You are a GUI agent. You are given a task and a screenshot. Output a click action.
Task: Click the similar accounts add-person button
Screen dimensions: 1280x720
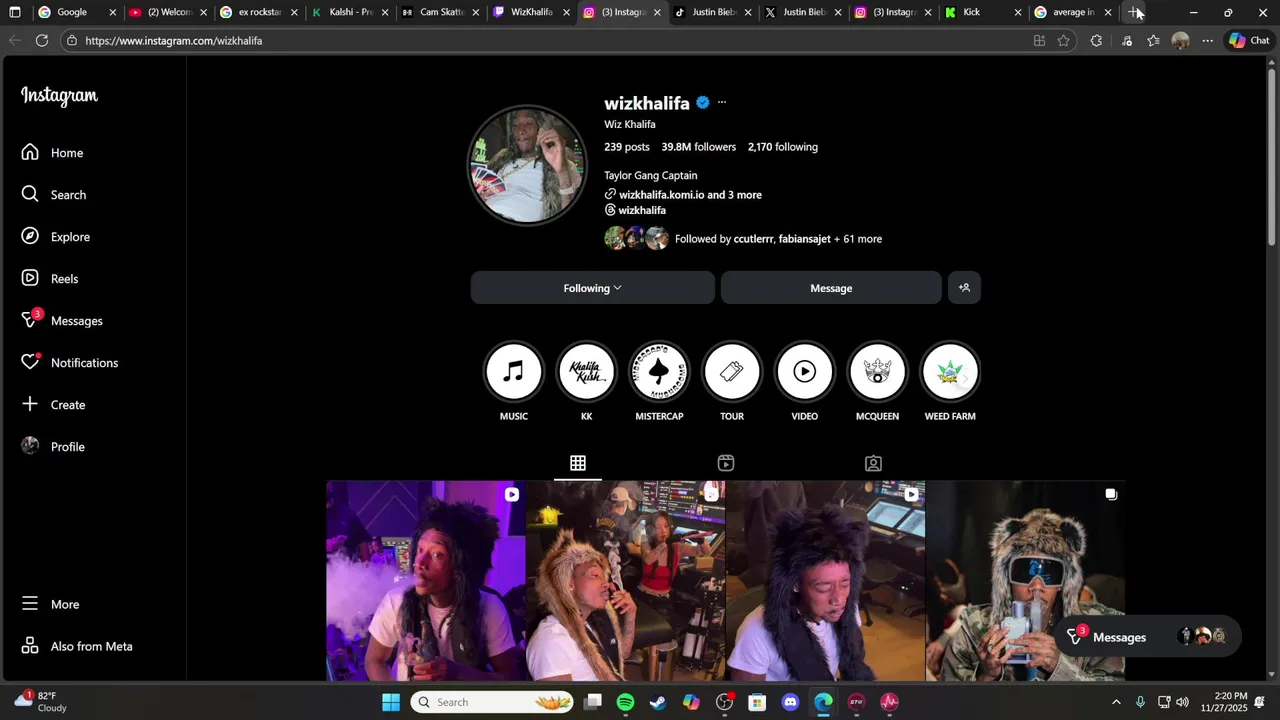click(964, 288)
